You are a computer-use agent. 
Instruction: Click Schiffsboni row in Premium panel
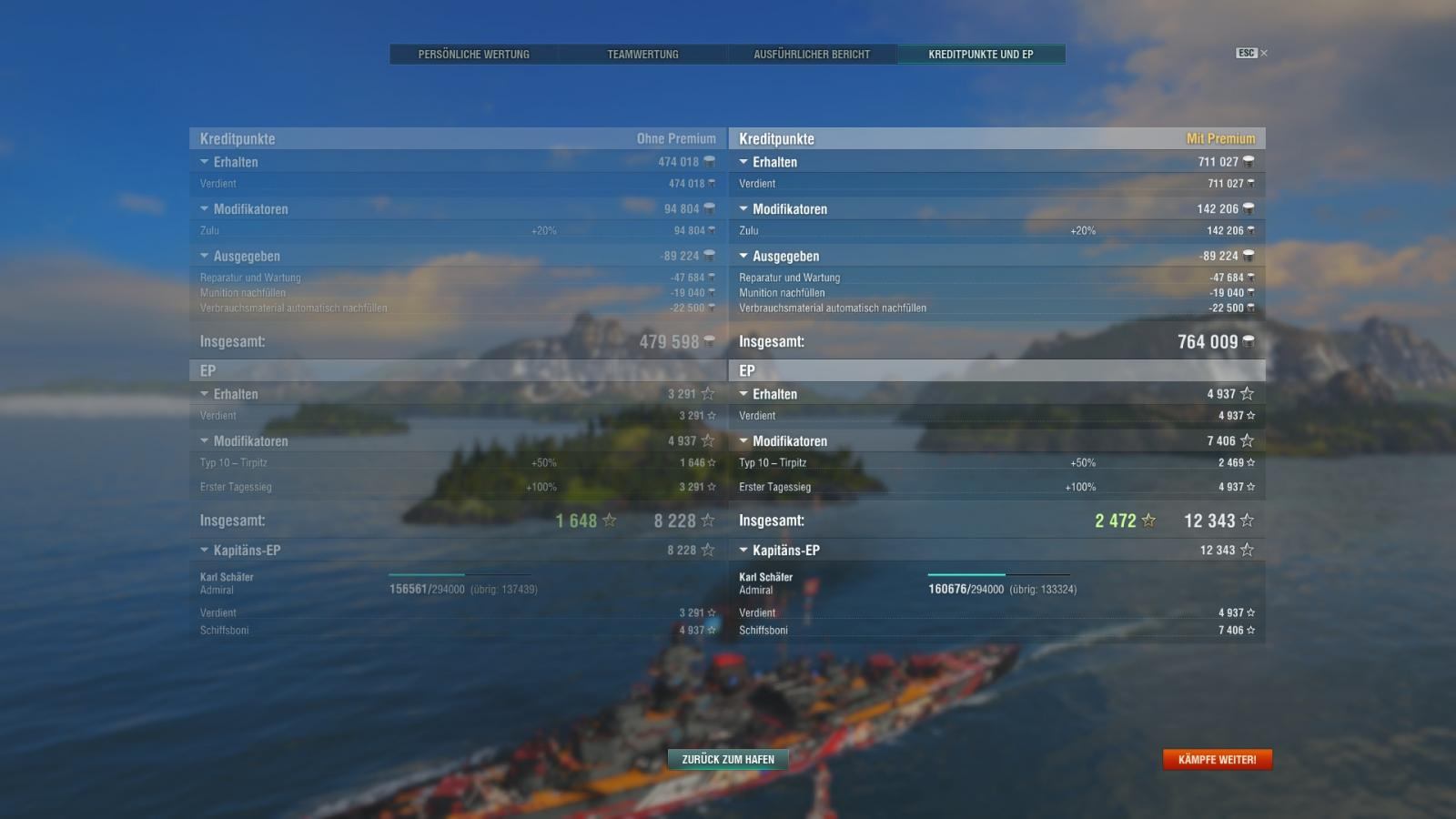(996, 631)
